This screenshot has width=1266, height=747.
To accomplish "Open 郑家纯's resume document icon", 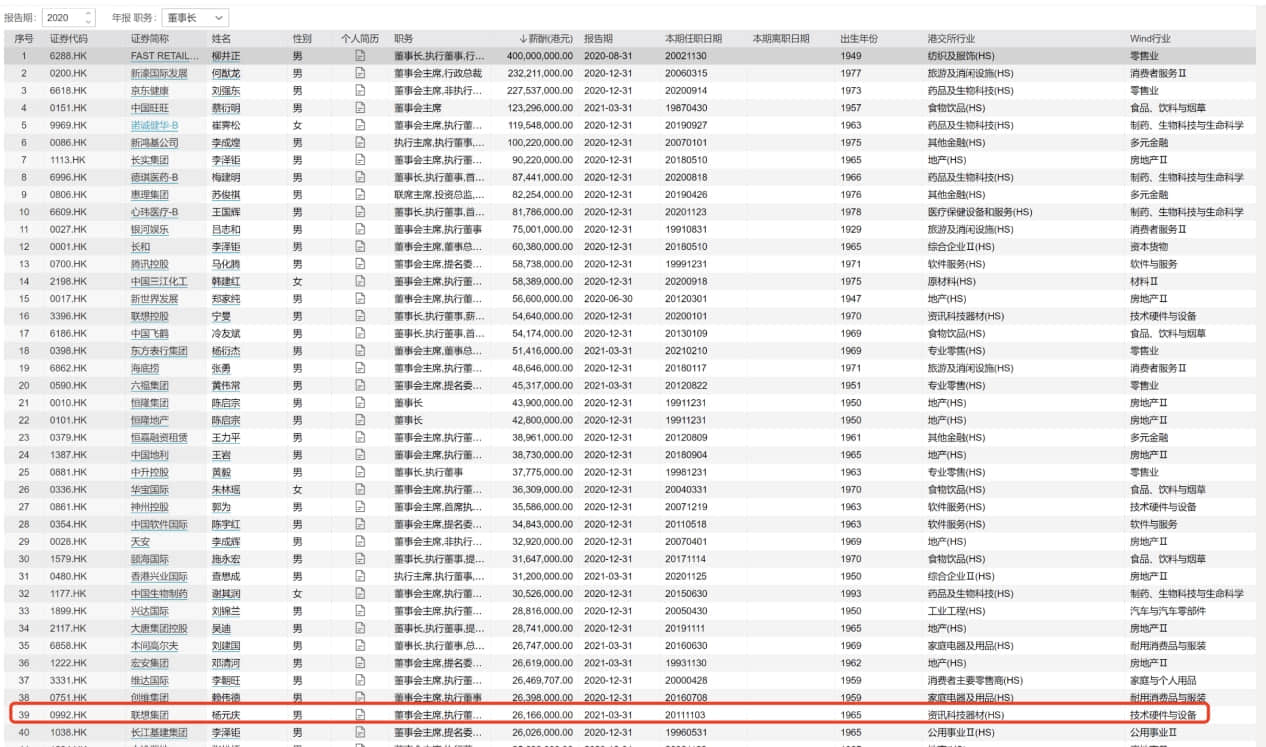I will click(360, 299).
